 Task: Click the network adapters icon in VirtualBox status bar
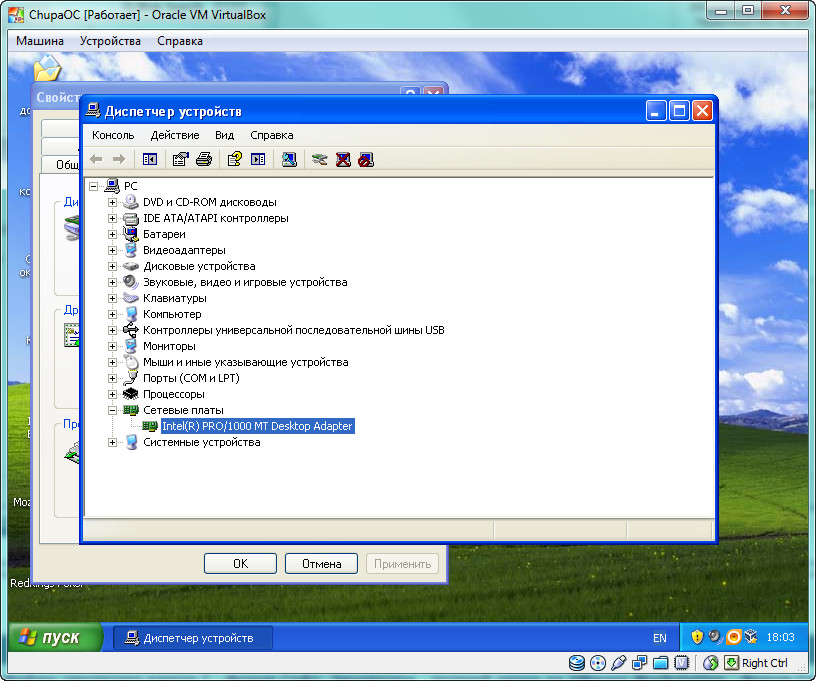(640, 663)
